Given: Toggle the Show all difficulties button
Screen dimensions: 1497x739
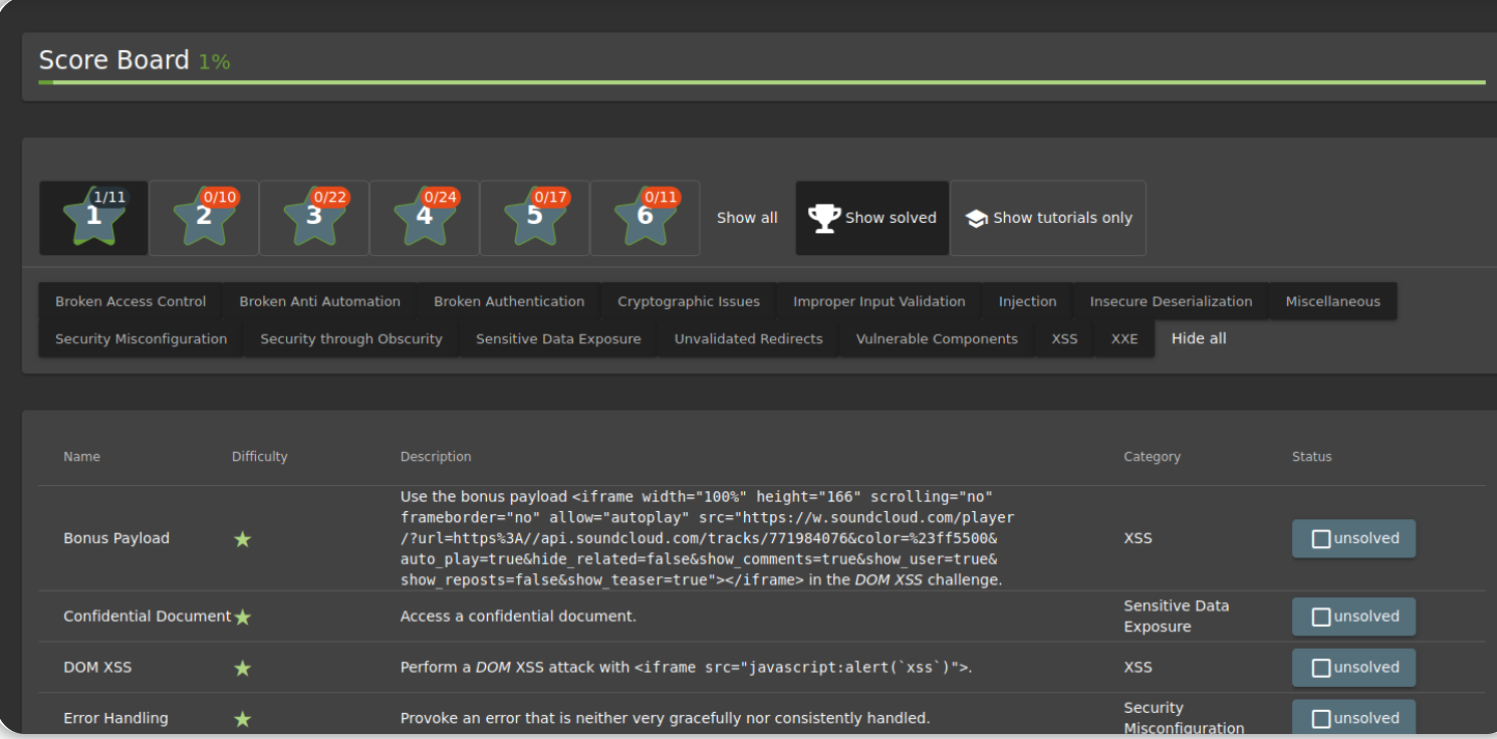Looking at the screenshot, I should [747, 218].
